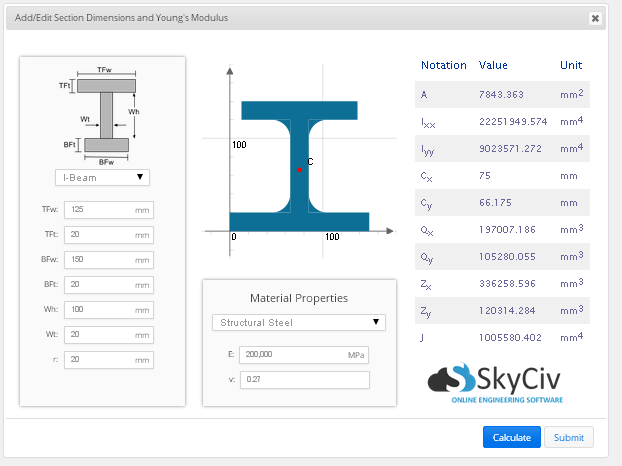Click the dialog title text
Image resolution: width=622 pixels, height=466 pixels.
pos(121,18)
